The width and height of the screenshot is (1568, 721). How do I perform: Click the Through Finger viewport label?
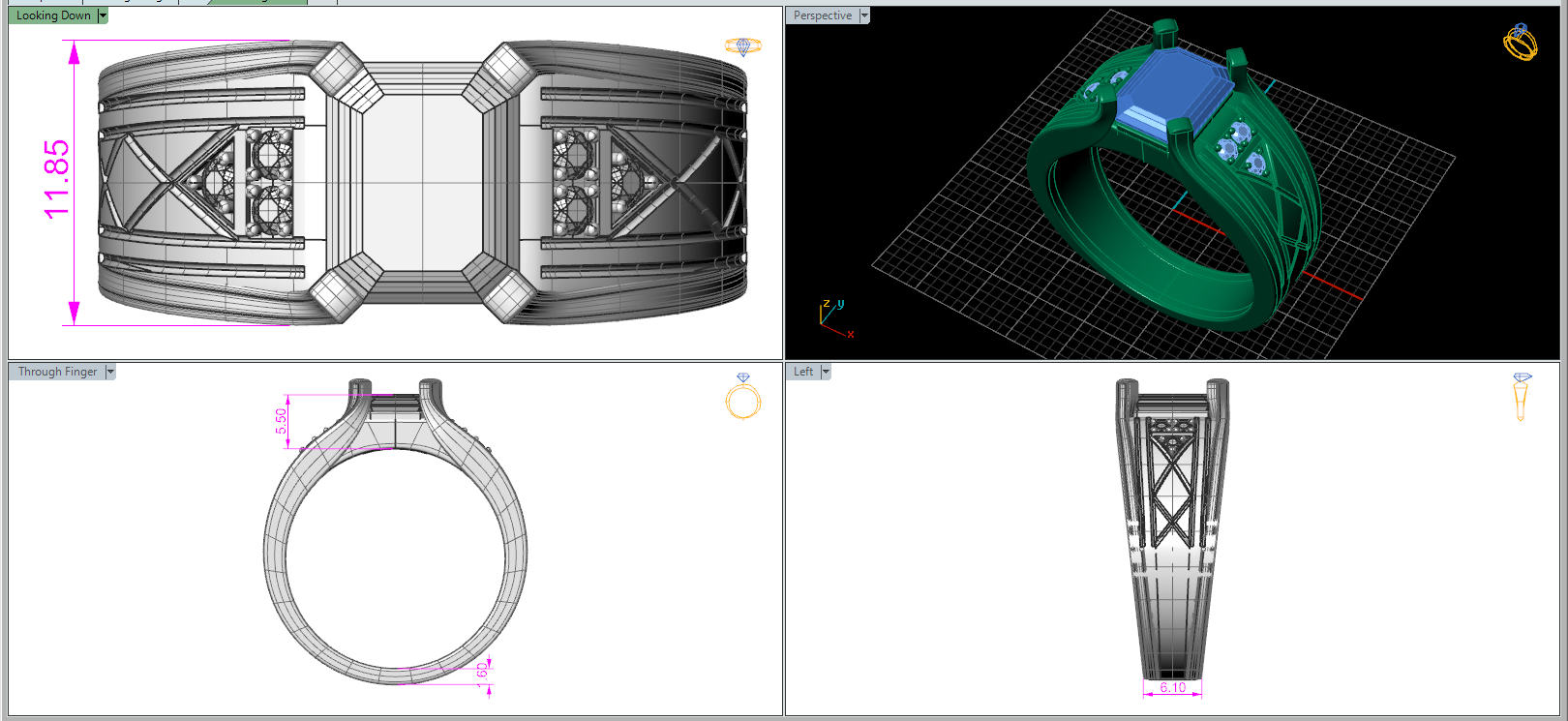pyautogui.click(x=57, y=372)
